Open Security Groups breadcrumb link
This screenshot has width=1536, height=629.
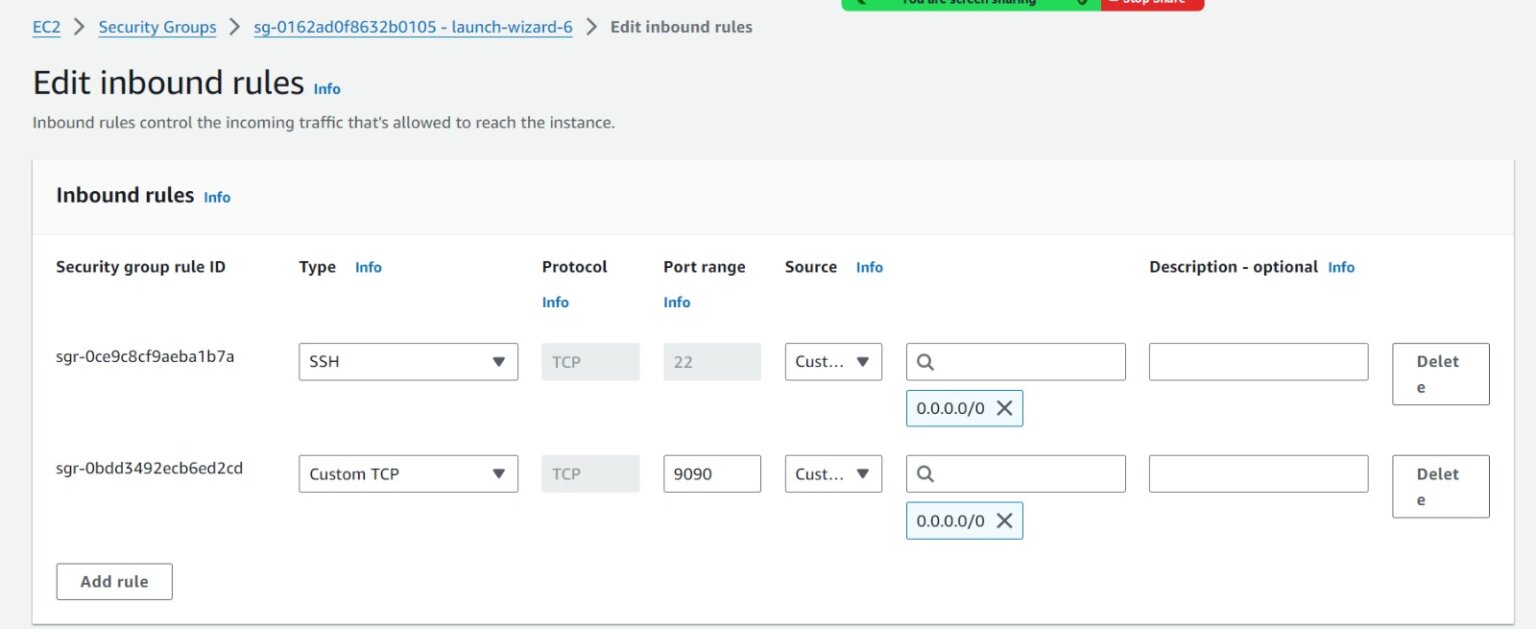click(157, 27)
